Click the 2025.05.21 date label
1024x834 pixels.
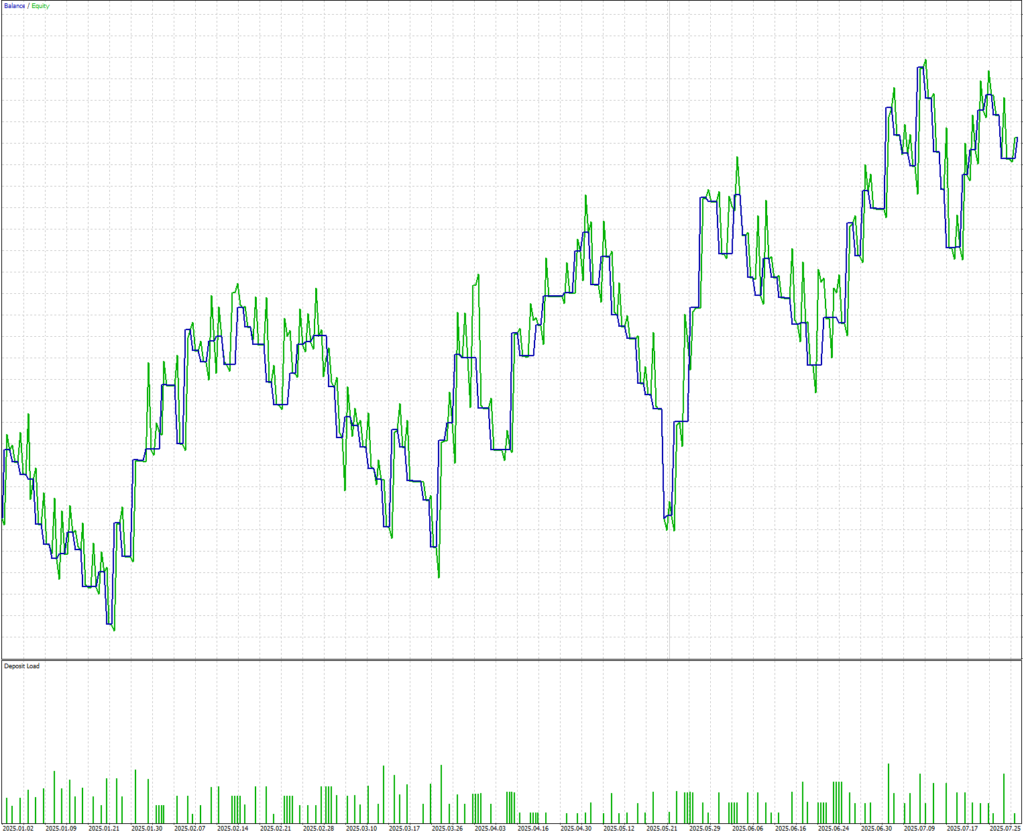(663, 828)
